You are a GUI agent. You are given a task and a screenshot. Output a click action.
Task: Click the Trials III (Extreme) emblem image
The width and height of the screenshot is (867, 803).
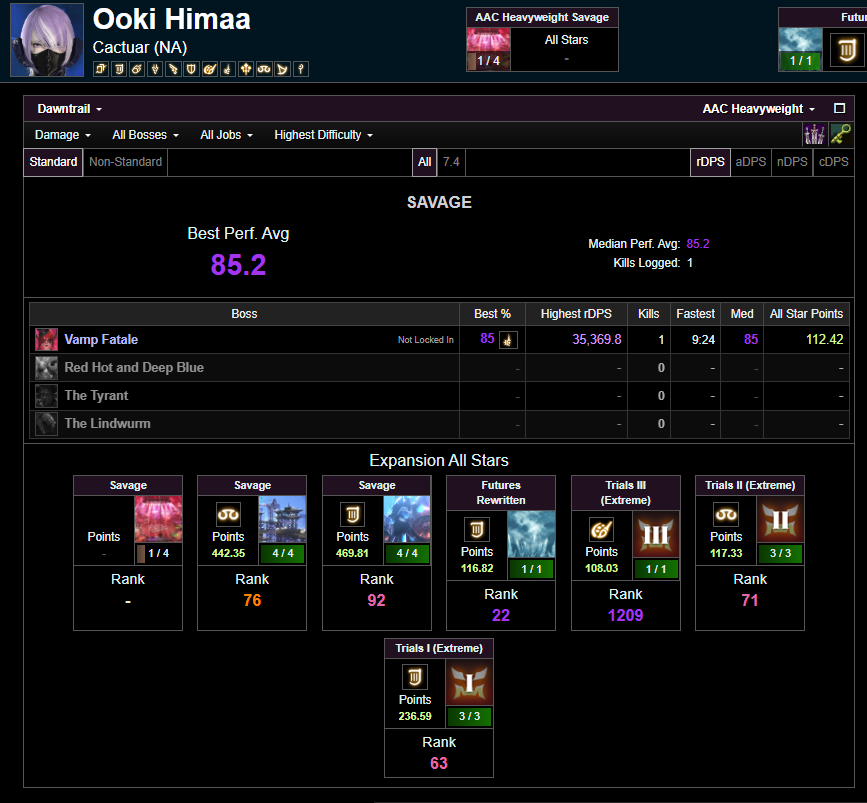pyautogui.click(x=656, y=534)
